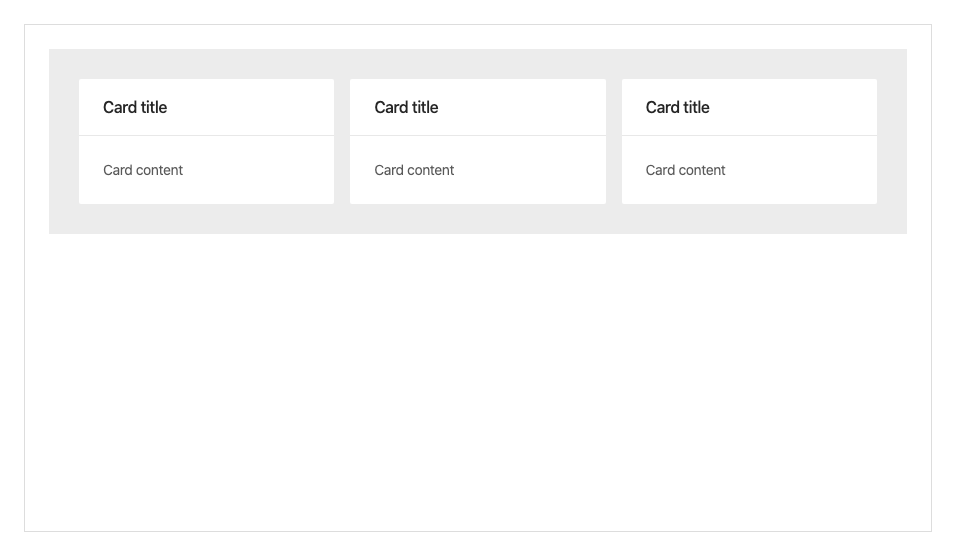Click the first card's "Card title" heading

(135, 107)
